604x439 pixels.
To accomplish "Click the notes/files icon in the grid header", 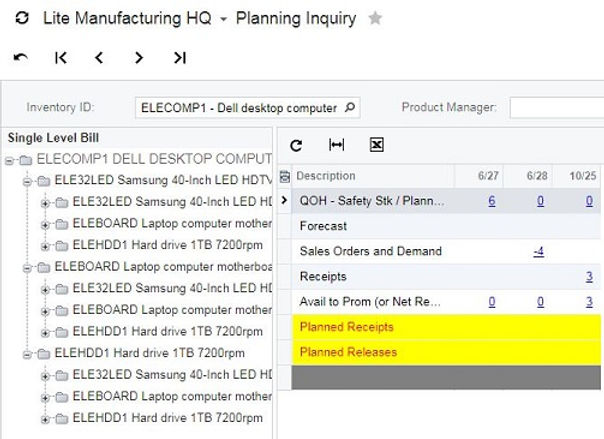I will click(x=284, y=176).
